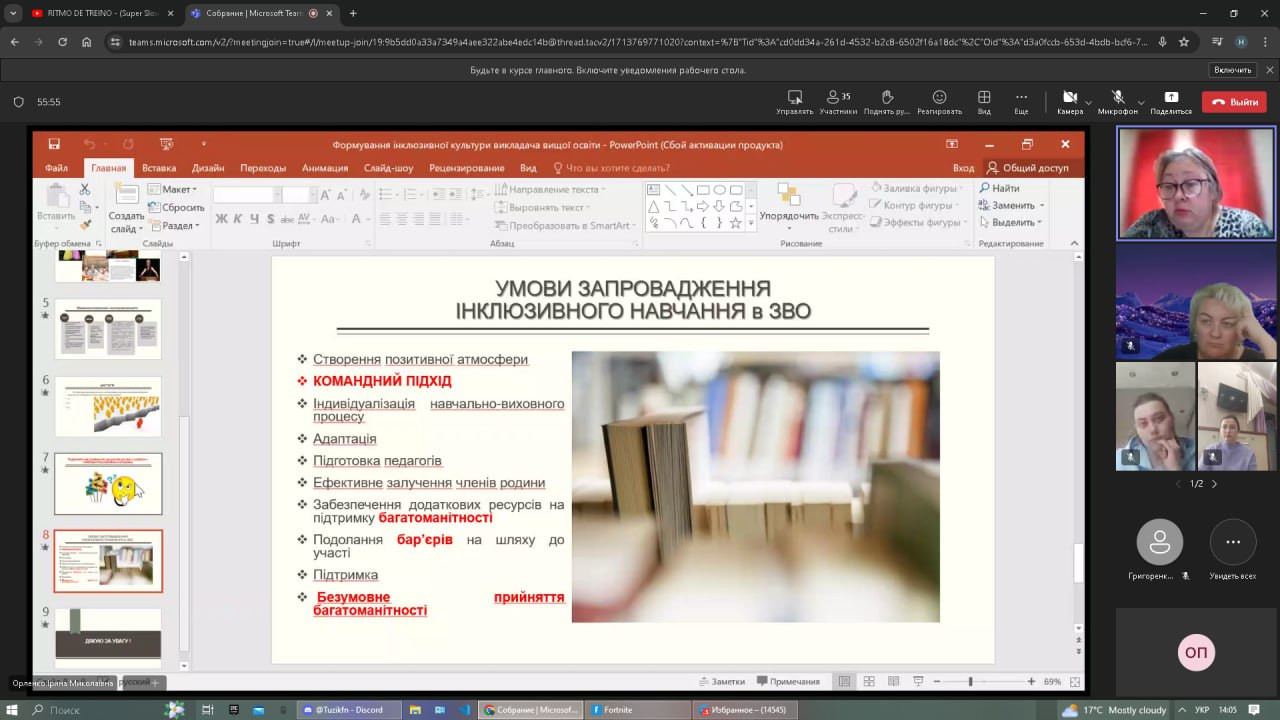The width and height of the screenshot is (1280, 720).
Task: Open the More actions ellipsis in the meeting toolbar
Action: tap(1021, 98)
